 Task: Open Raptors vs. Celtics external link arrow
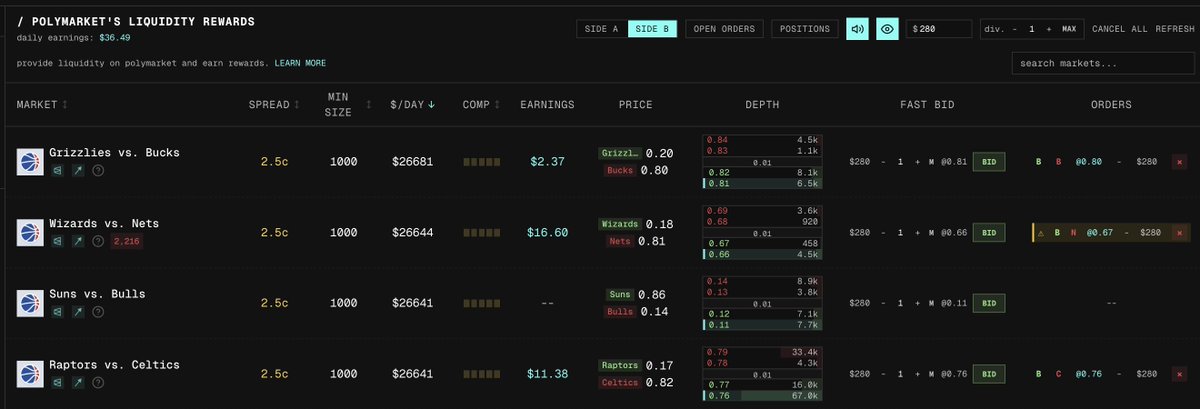pos(77,383)
